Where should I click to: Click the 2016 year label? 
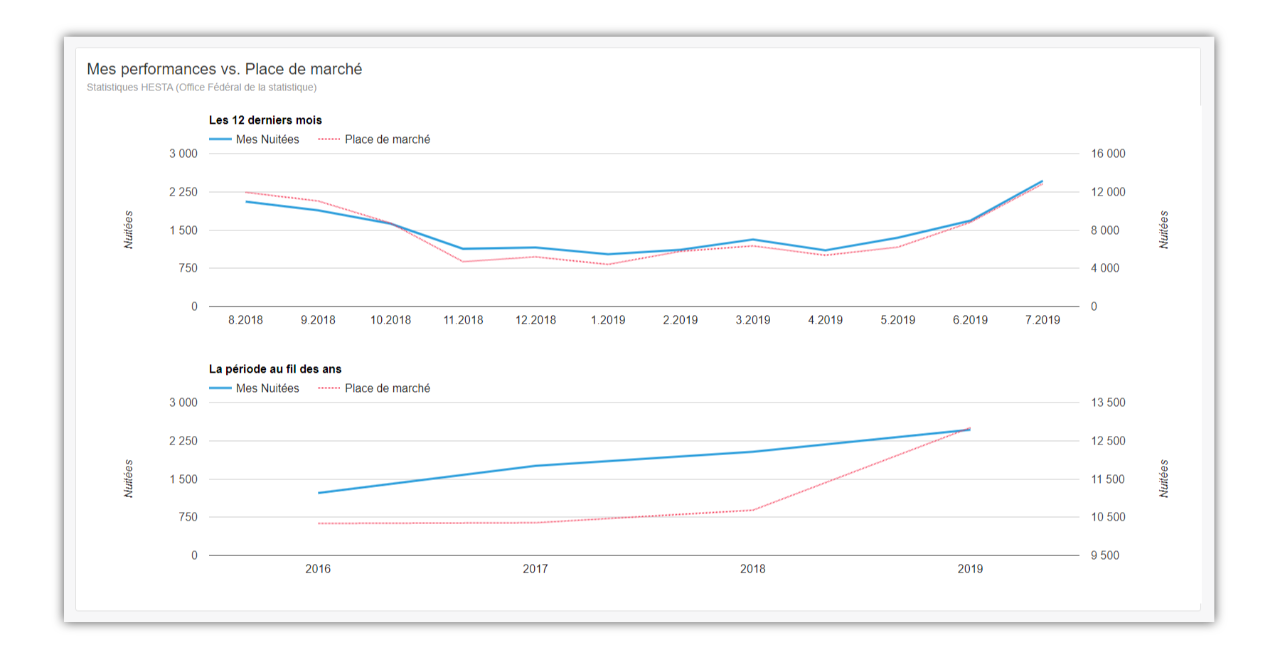(x=318, y=569)
